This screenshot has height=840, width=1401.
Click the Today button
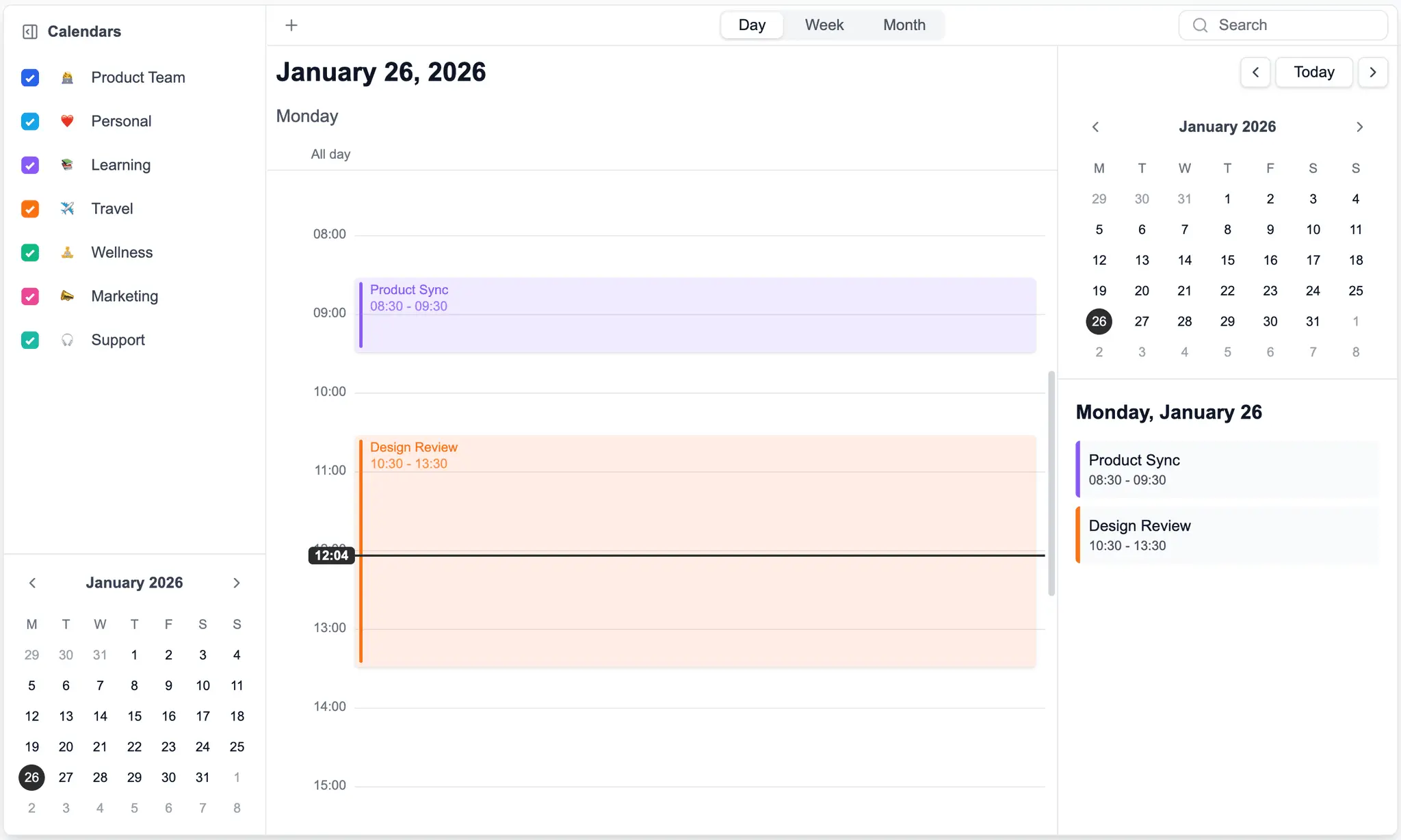point(1314,73)
